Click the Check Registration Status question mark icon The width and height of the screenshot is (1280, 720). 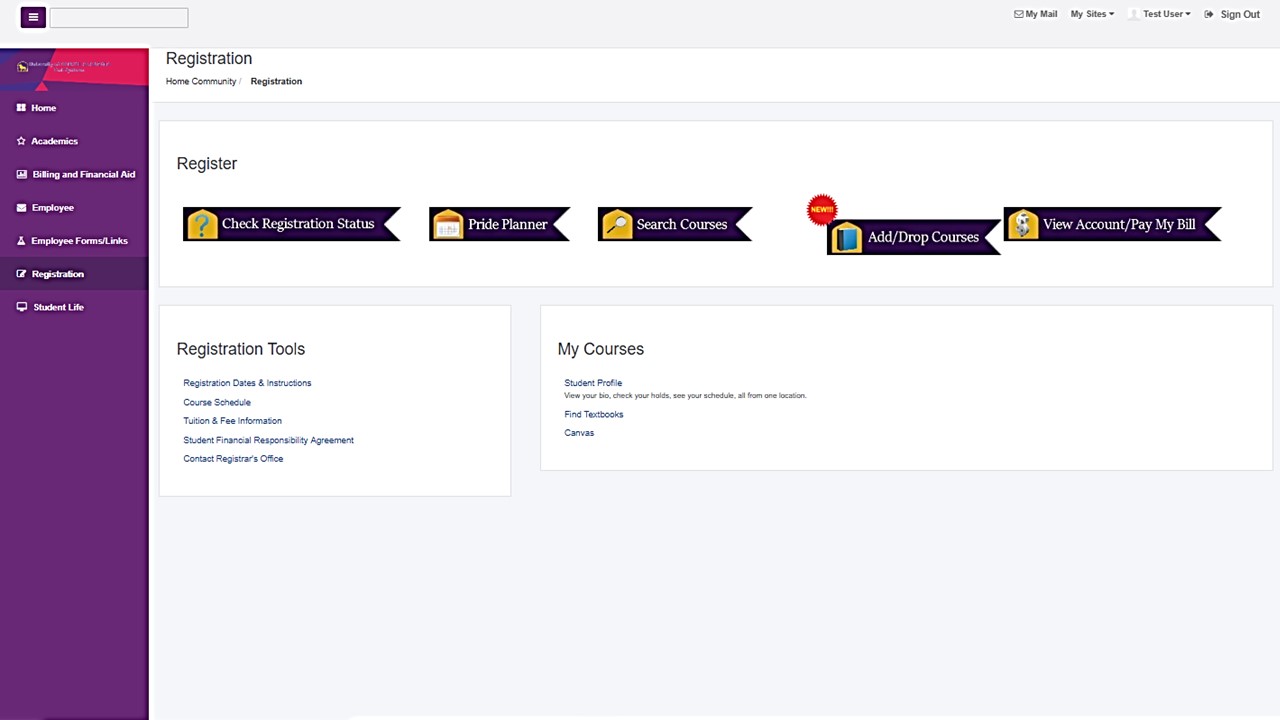pyautogui.click(x=202, y=224)
